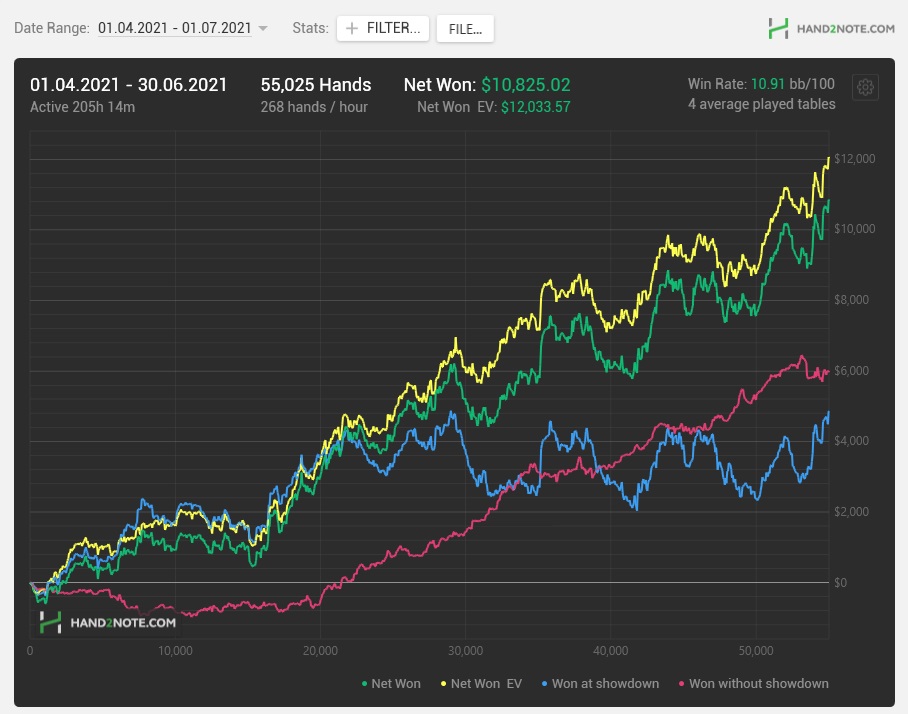Click the $8,000 y-axis label

(851, 300)
